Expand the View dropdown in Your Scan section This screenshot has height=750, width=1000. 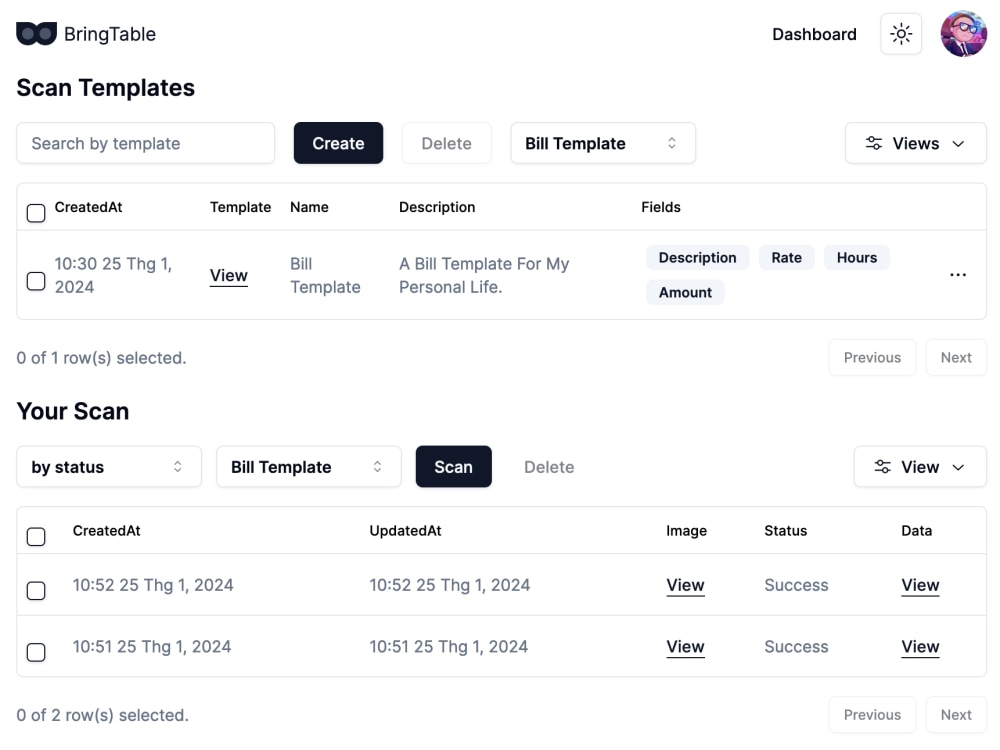coord(919,466)
